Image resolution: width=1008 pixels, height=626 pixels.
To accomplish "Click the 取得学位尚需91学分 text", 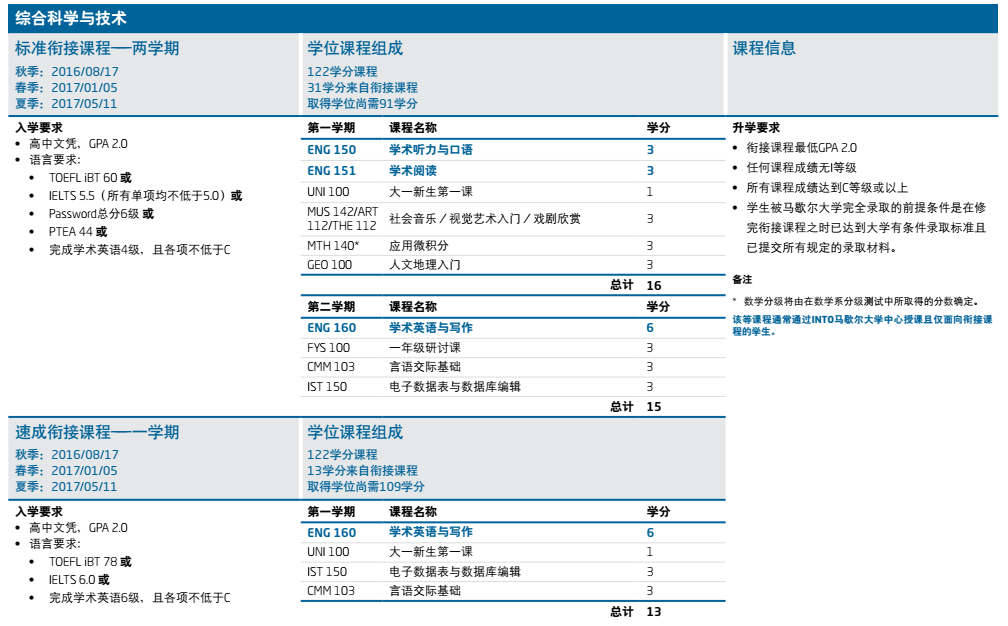I will [362, 104].
